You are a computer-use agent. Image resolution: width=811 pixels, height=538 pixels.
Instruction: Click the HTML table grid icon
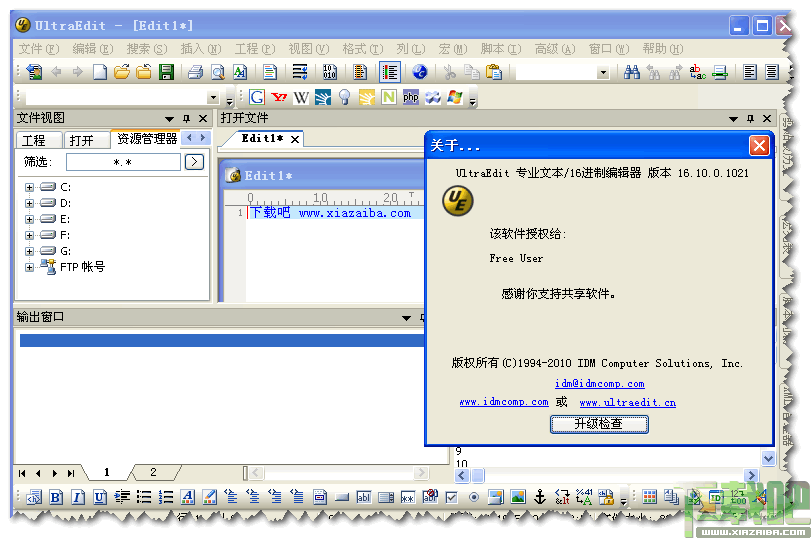(650, 497)
